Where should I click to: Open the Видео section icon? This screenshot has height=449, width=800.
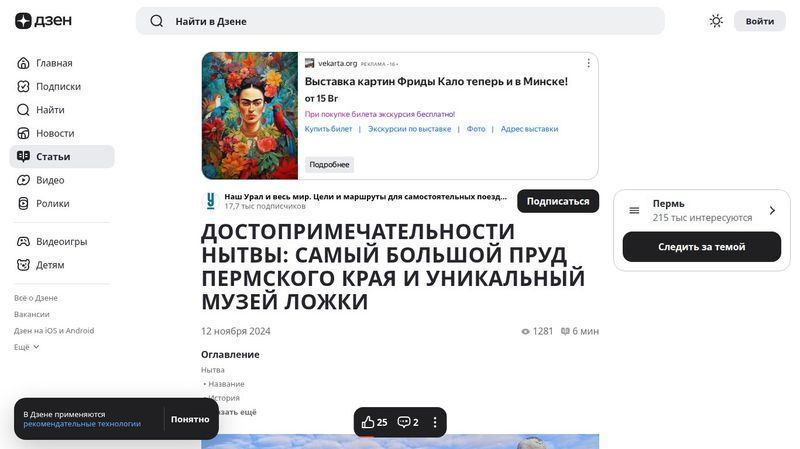click(23, 180)
